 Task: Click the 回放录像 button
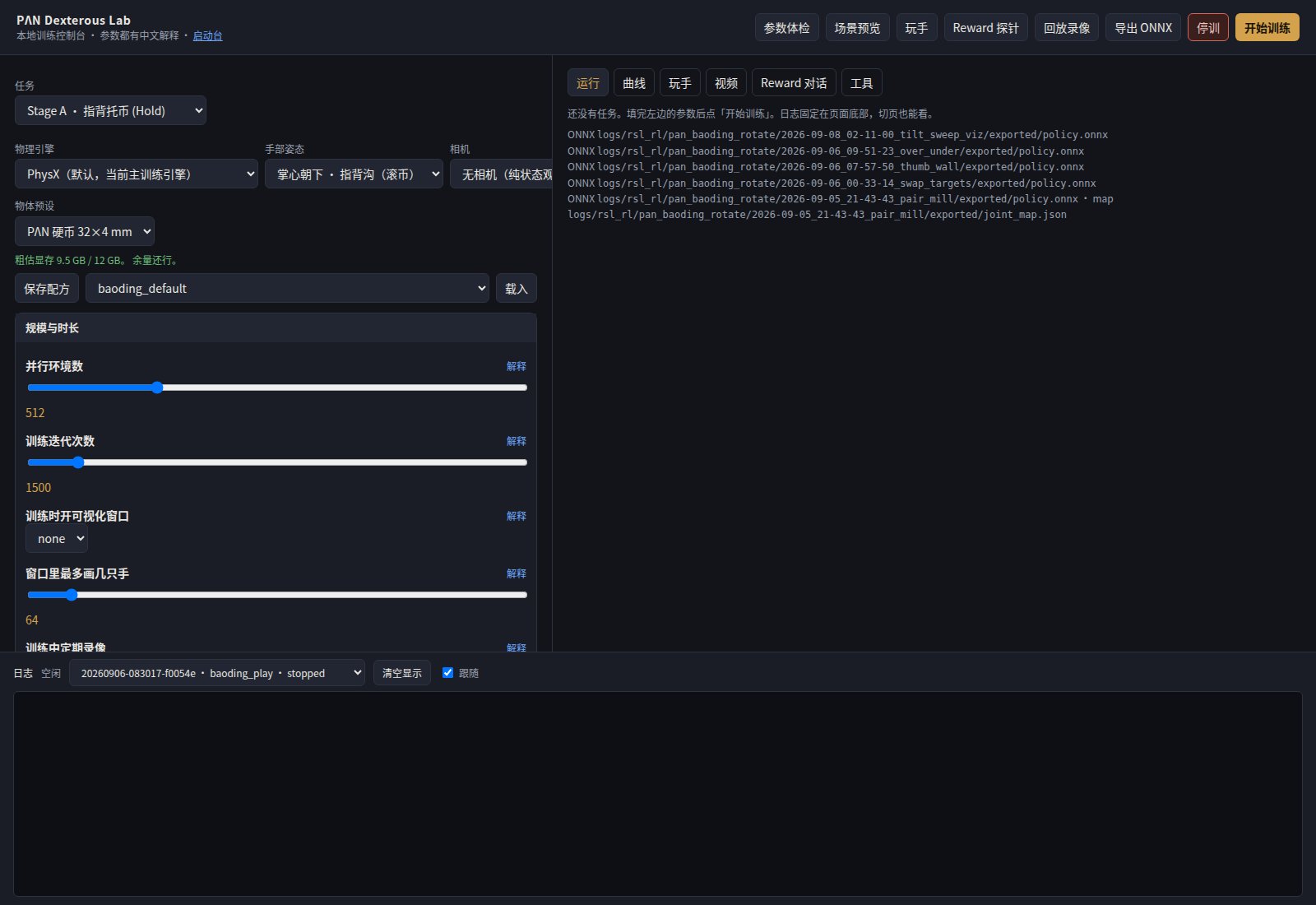1067,27
